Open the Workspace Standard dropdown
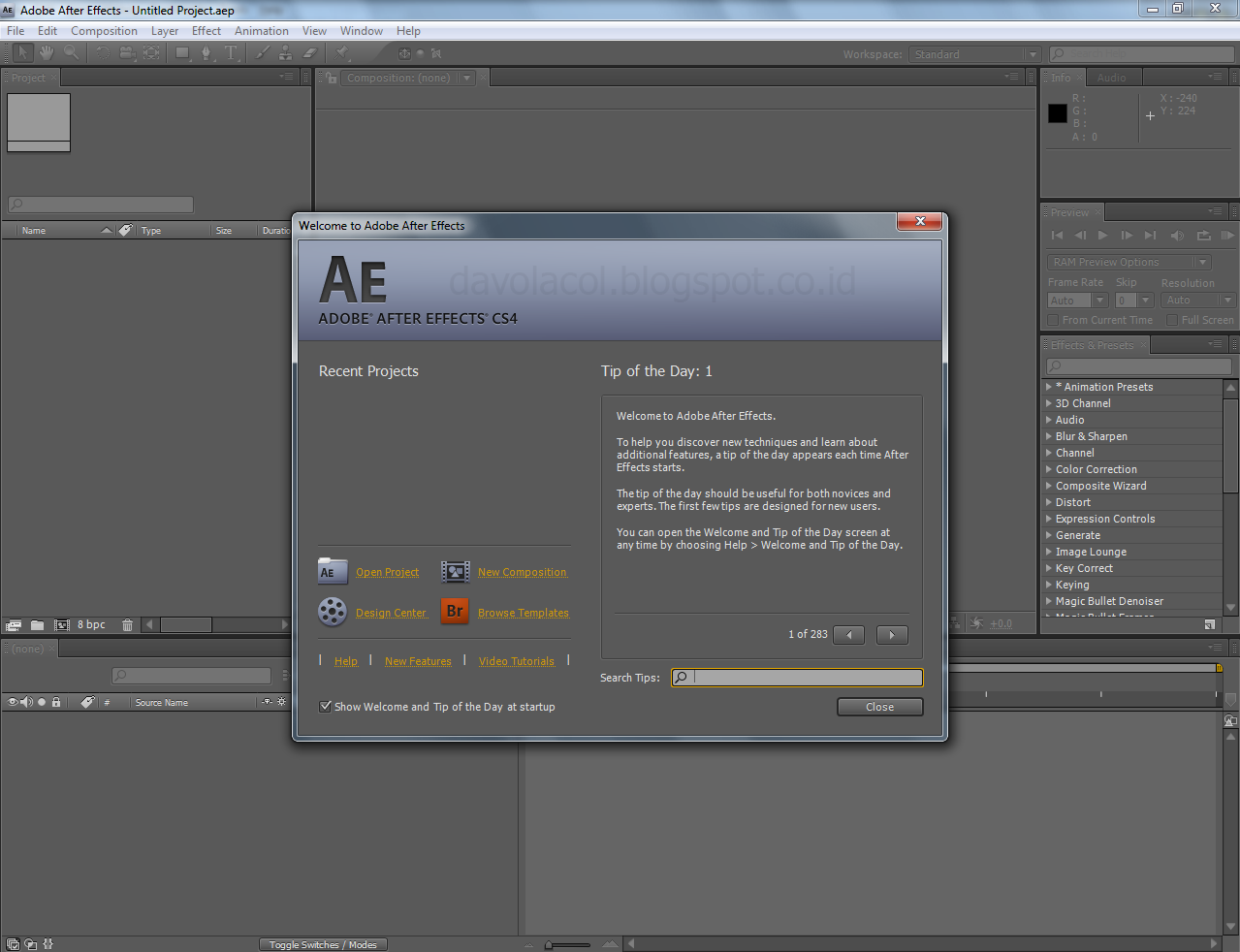 coord(975,54)
